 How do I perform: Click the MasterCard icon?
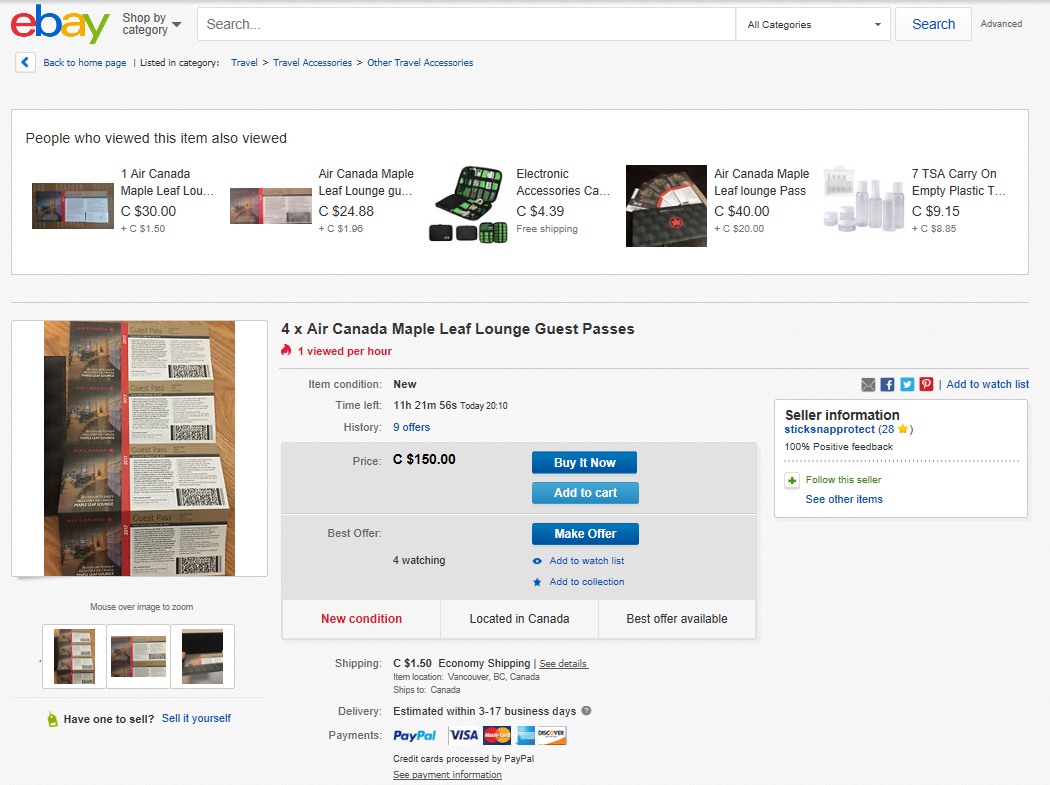coord(497,735)
